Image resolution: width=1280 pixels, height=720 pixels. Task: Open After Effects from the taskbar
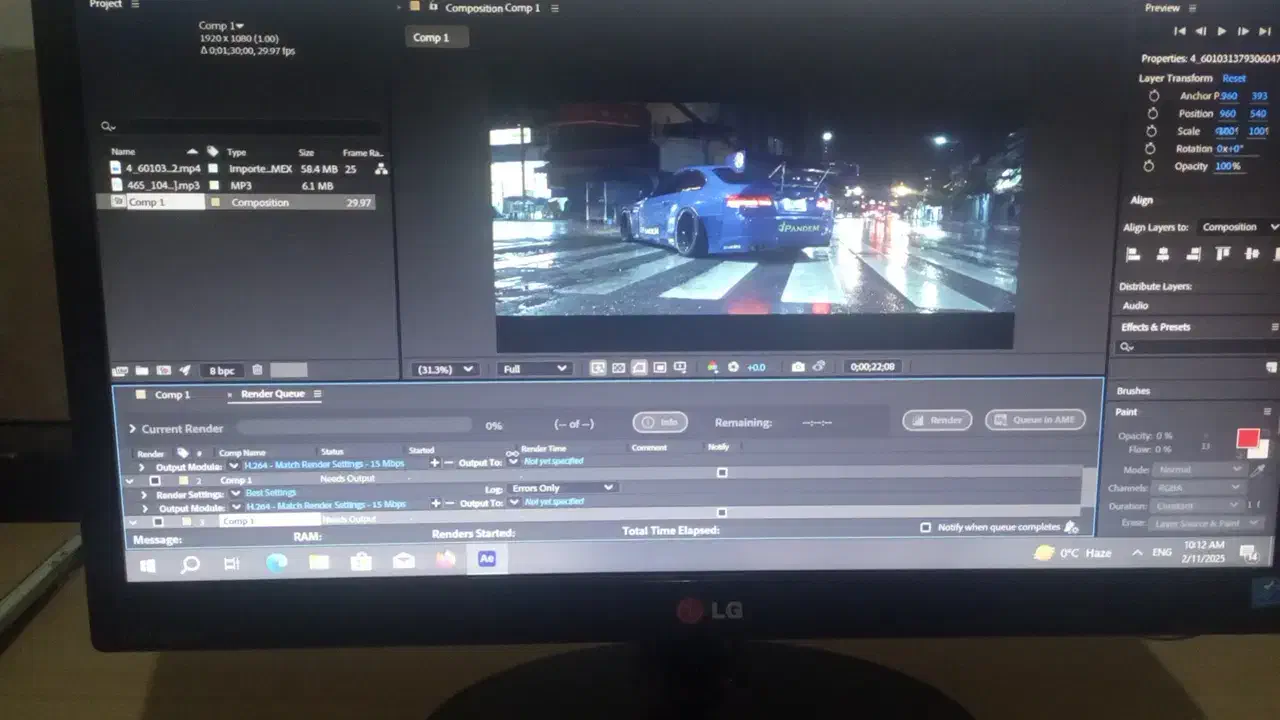click(x=487, y=559)
